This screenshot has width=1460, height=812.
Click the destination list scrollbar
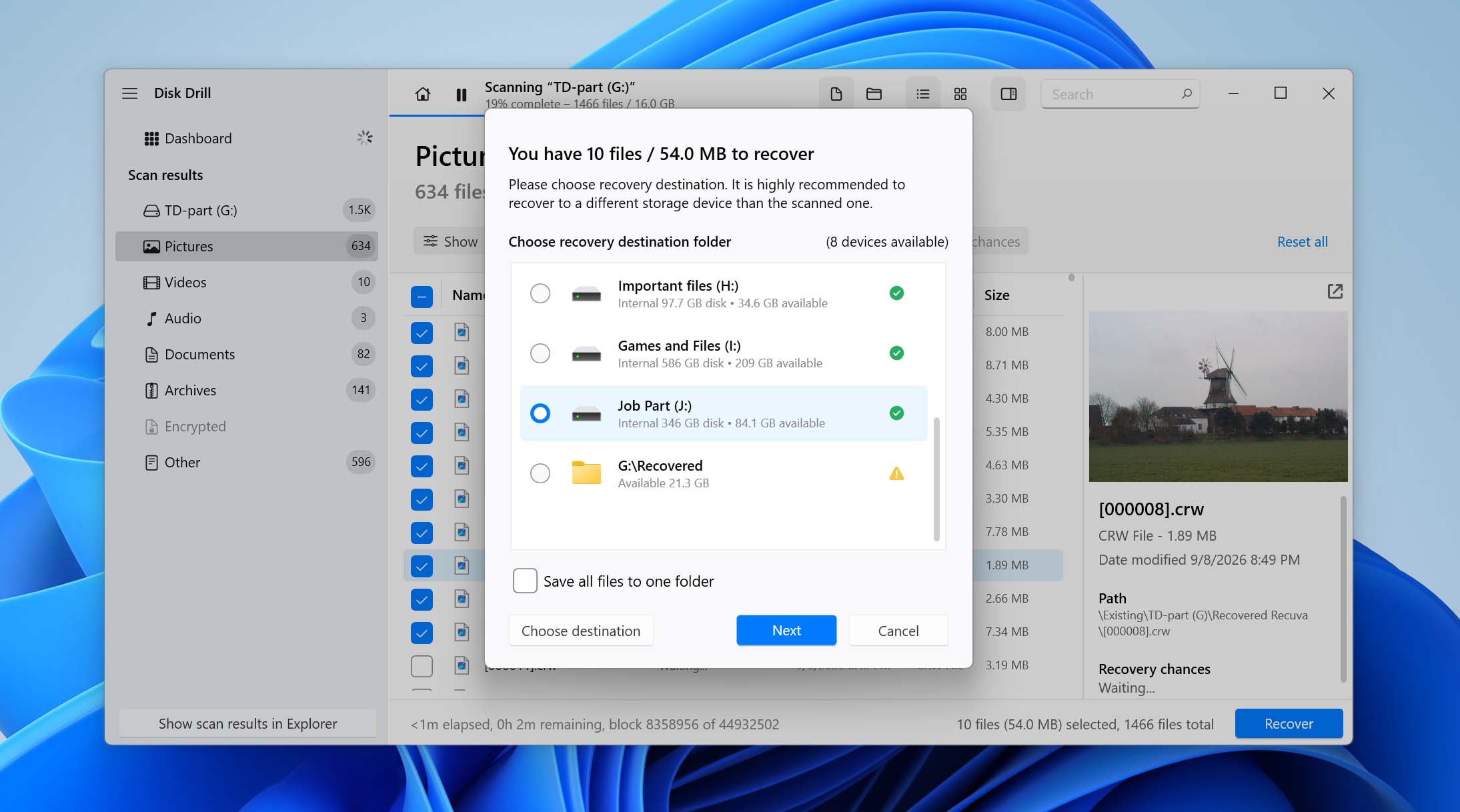pos(936,479)
